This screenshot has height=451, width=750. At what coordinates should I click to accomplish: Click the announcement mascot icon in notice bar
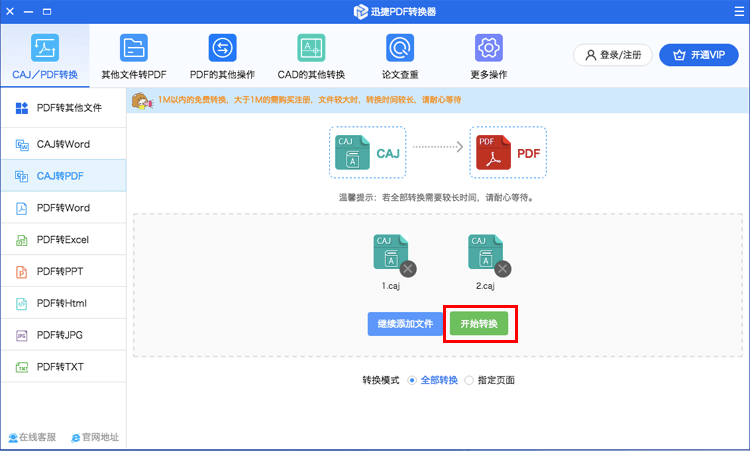point(142,101)
